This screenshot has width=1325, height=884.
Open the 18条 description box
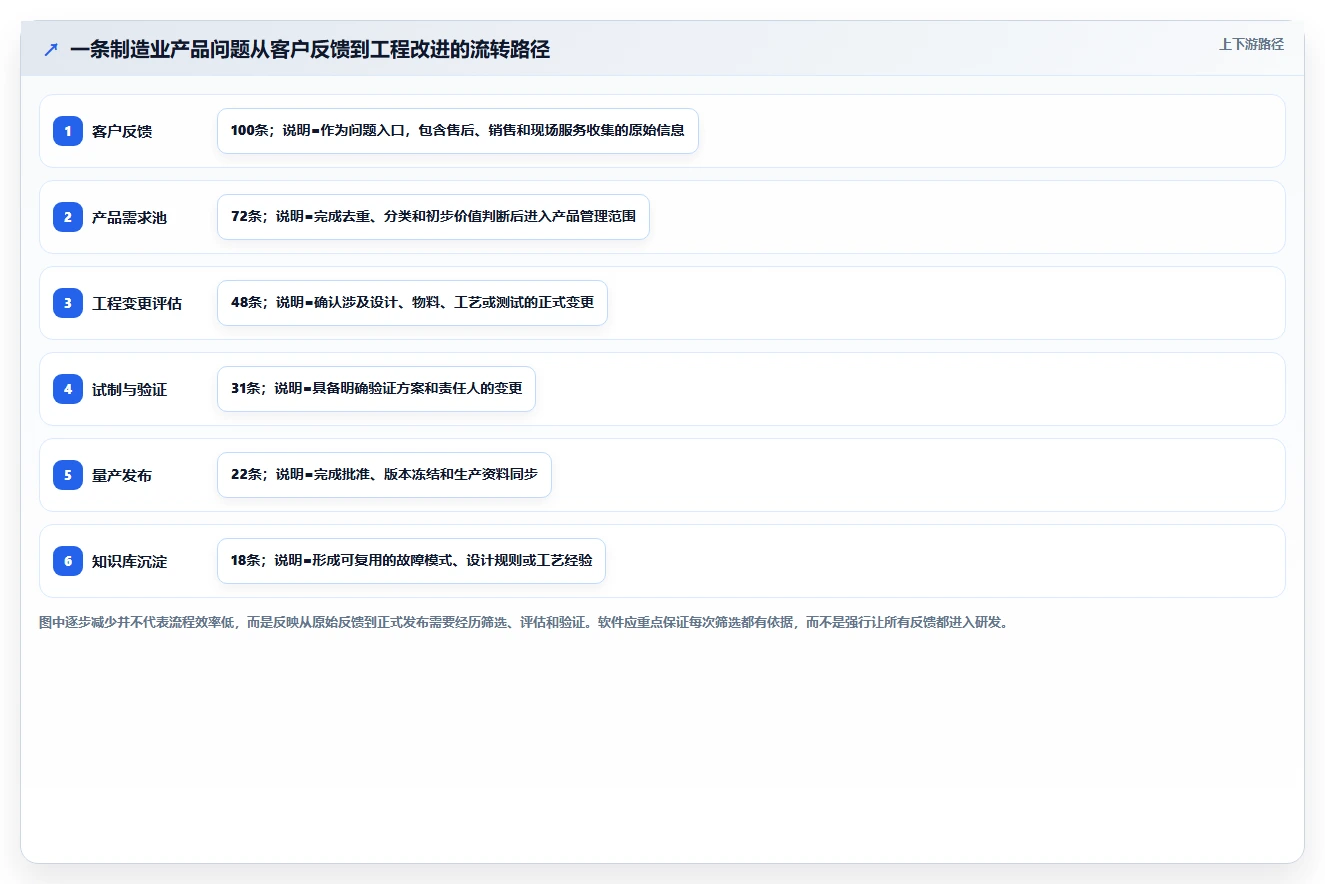pos(411,561)
